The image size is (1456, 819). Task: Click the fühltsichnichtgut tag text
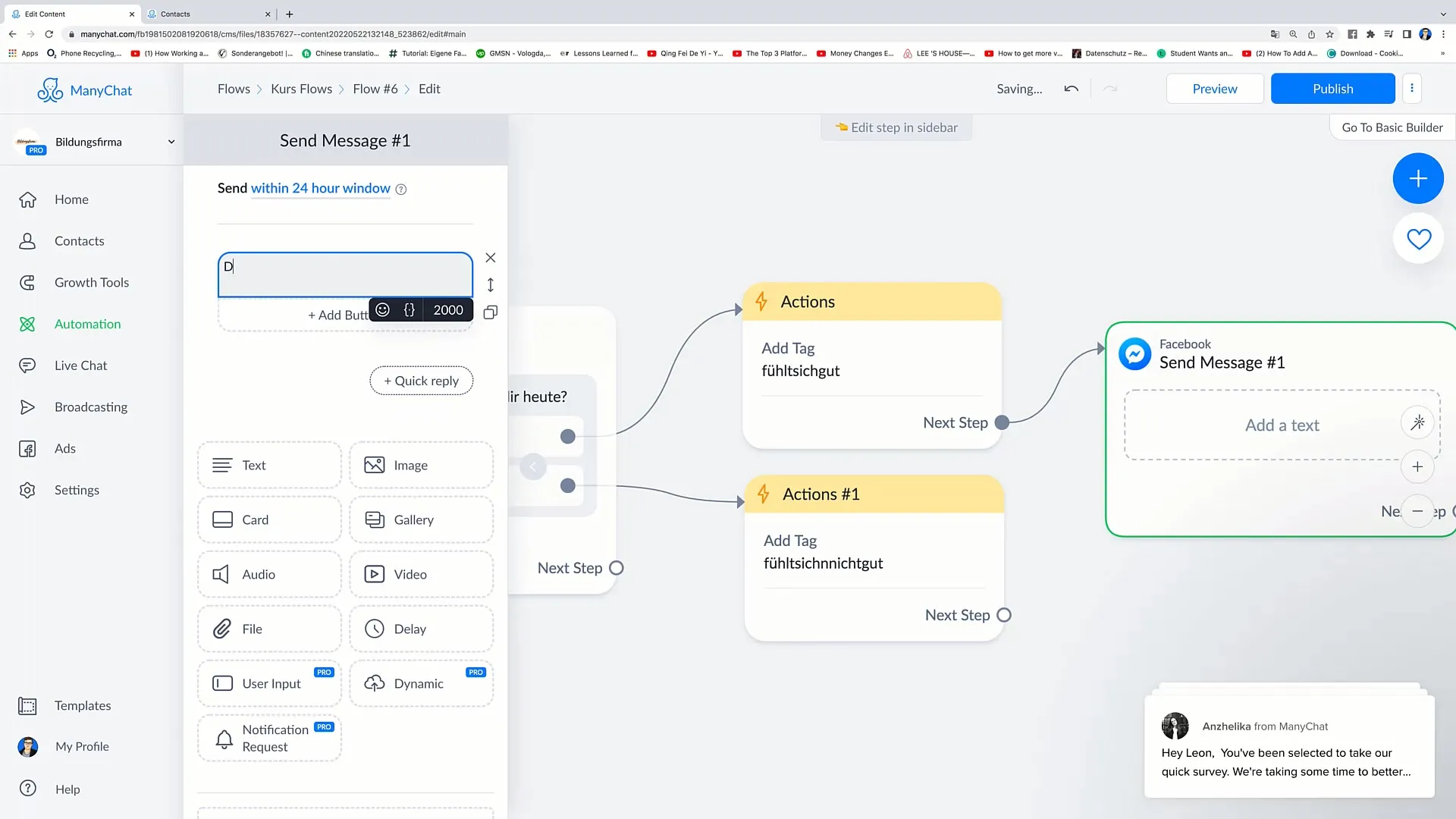823,563
